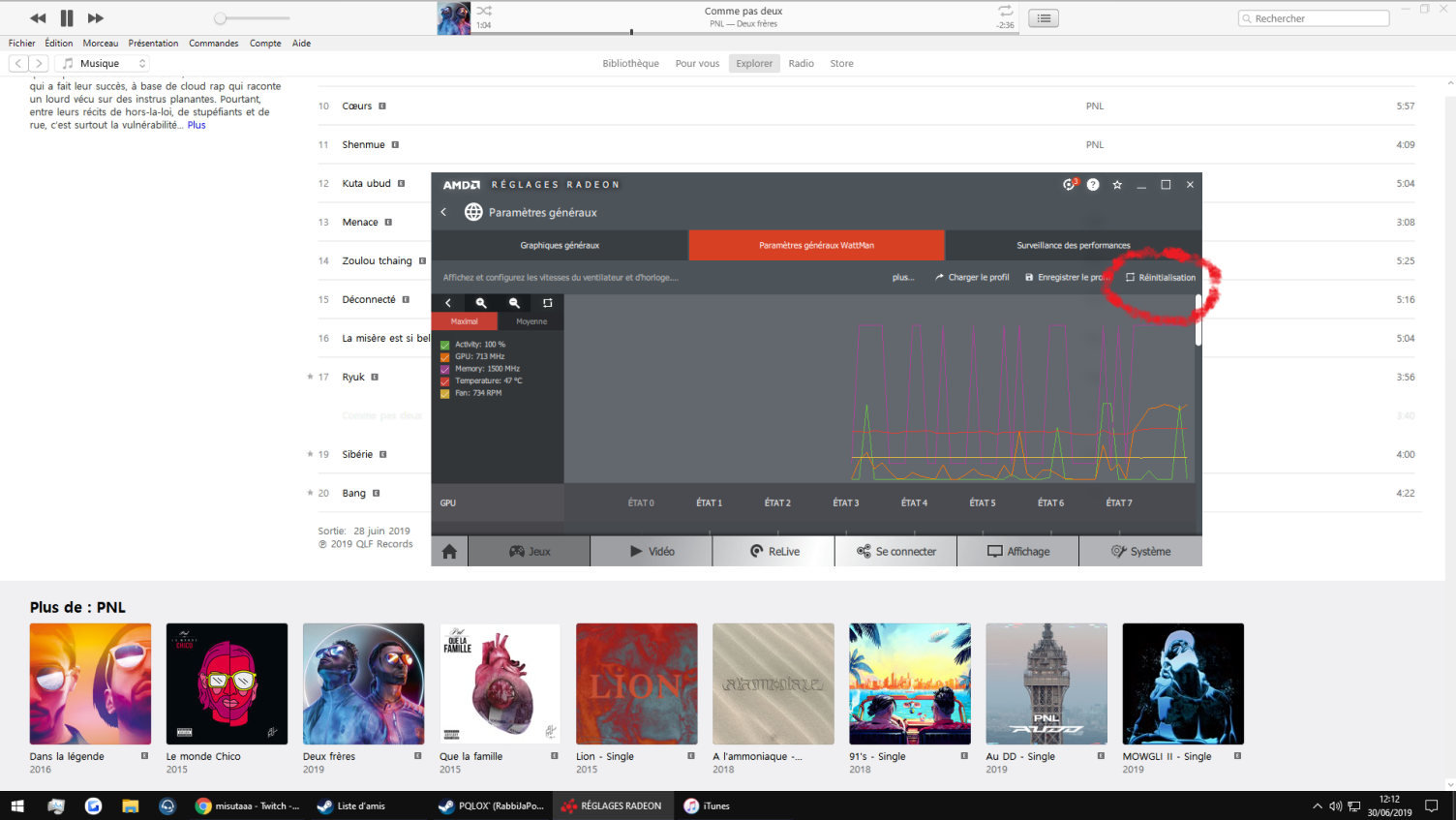The image size is (1456, 820).
Task: Open the Présentation menu
Action: (153, 44)
